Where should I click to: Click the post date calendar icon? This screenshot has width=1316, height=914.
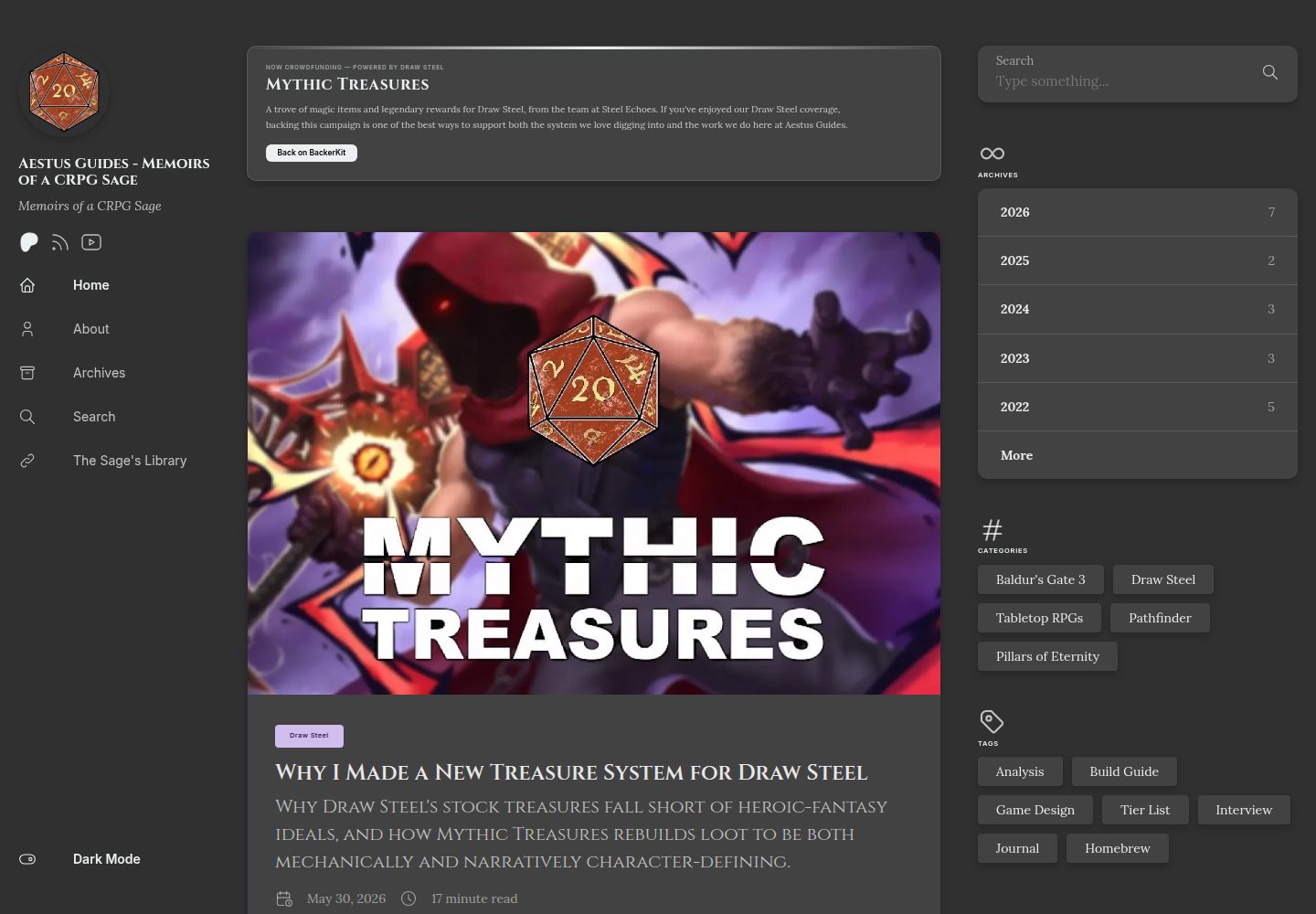point(284,898)
